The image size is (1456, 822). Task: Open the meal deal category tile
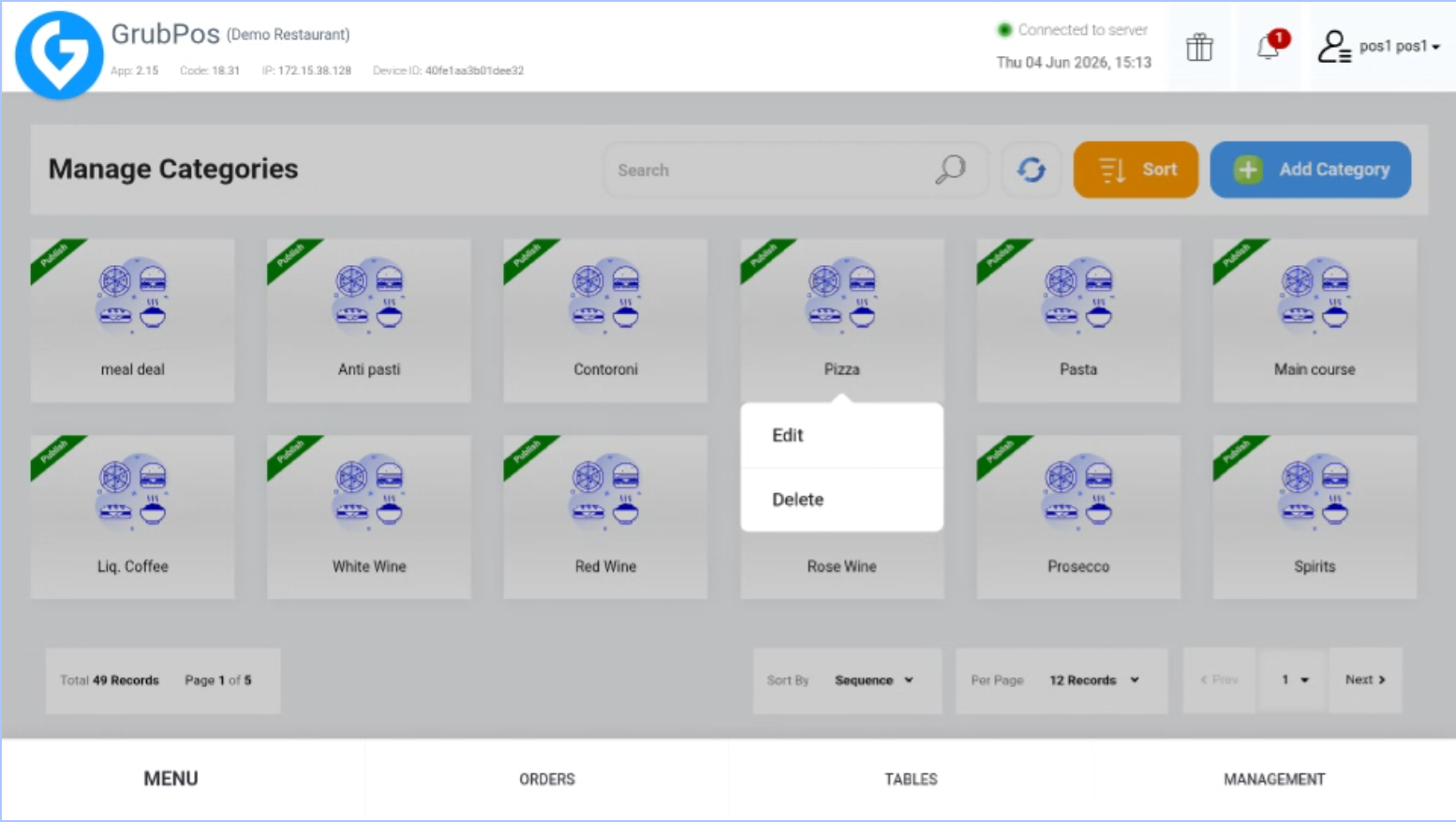pos(132,321)
